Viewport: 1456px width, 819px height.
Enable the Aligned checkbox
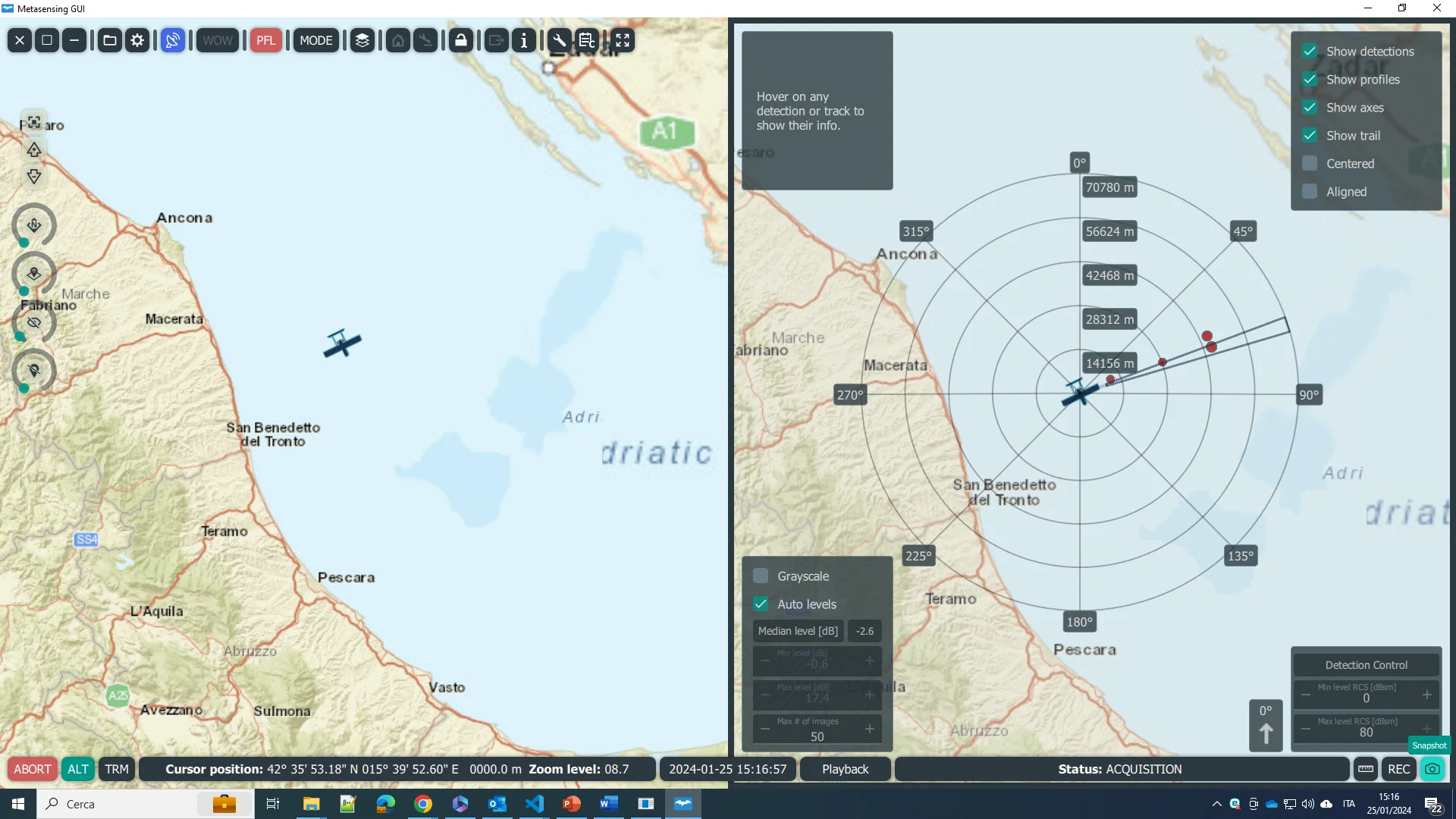pos(1310,192)
